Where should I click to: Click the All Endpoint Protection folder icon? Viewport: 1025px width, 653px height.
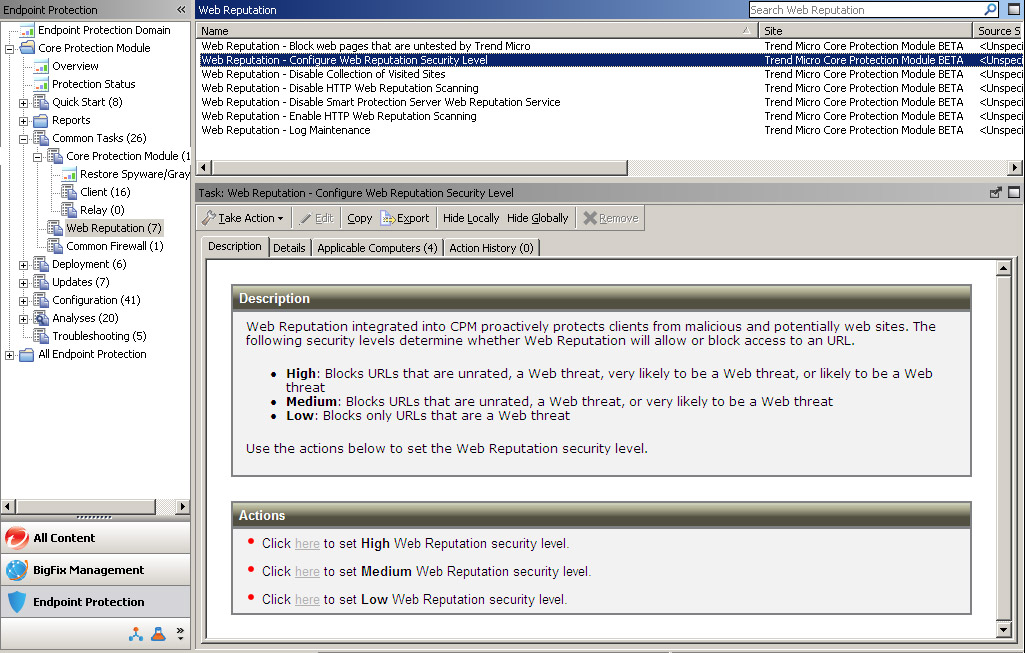click(x=27, y=354)
